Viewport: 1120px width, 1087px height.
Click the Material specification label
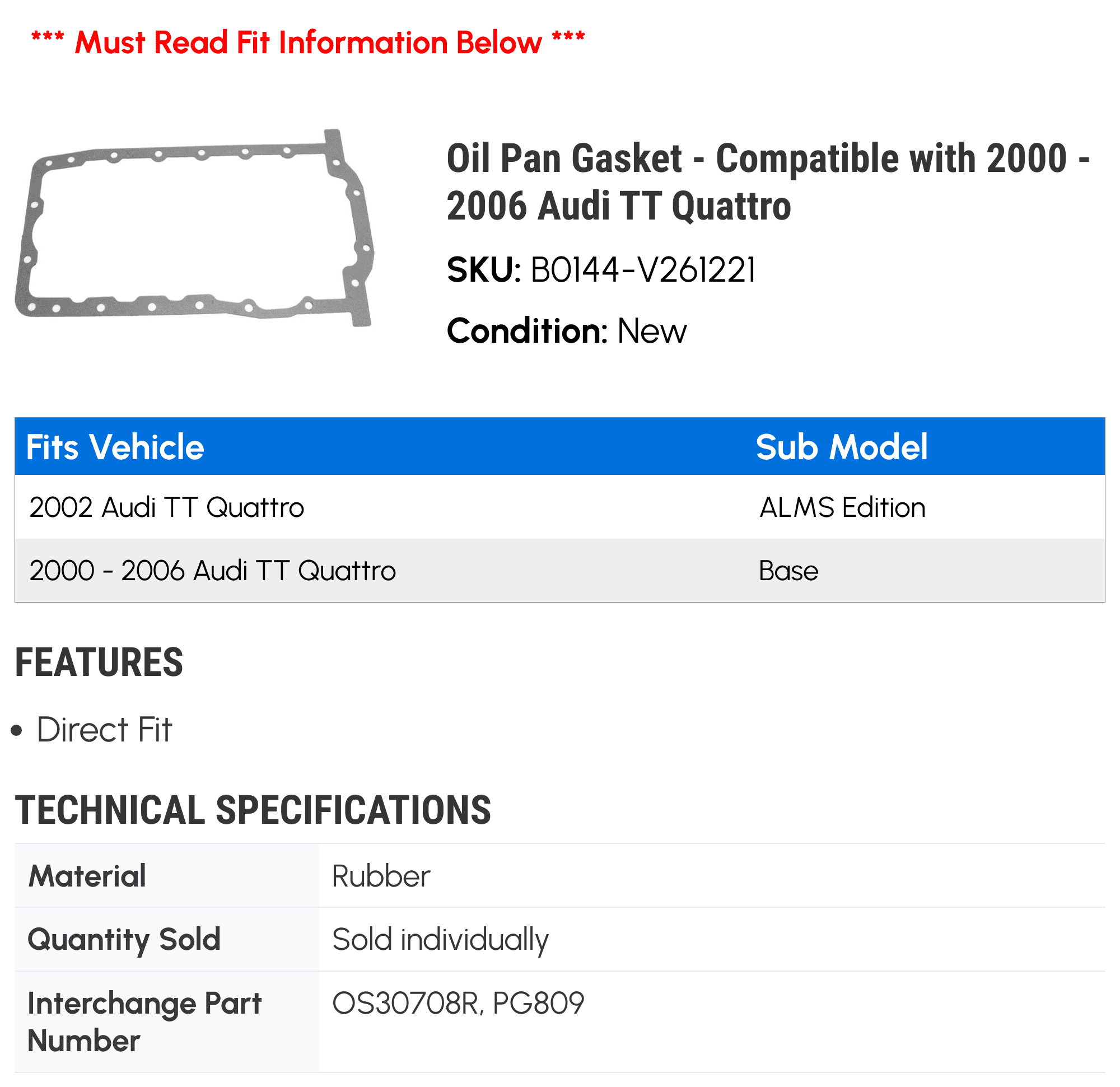click(x=87, y=876)
